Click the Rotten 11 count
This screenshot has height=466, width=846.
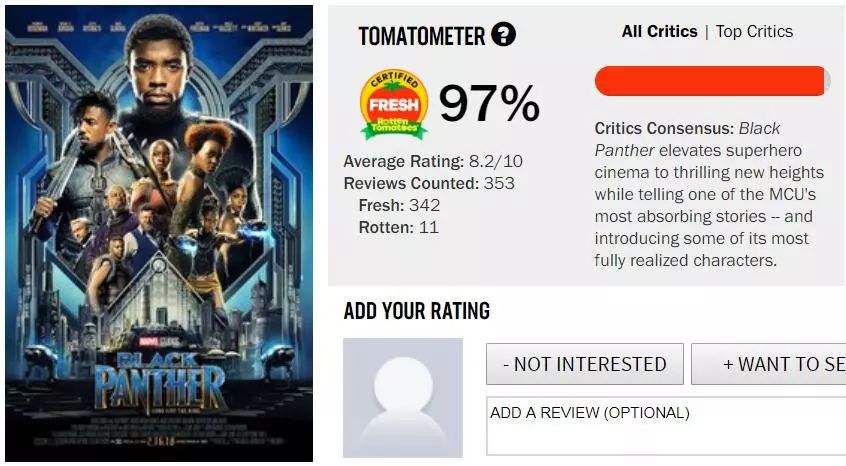399,228
